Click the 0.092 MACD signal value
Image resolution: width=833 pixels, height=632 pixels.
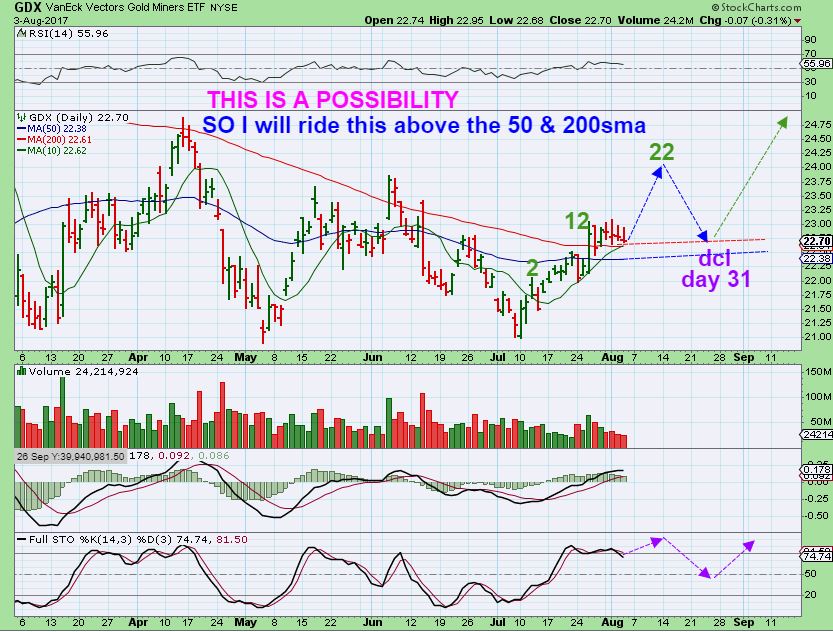(x=174, y=456)
